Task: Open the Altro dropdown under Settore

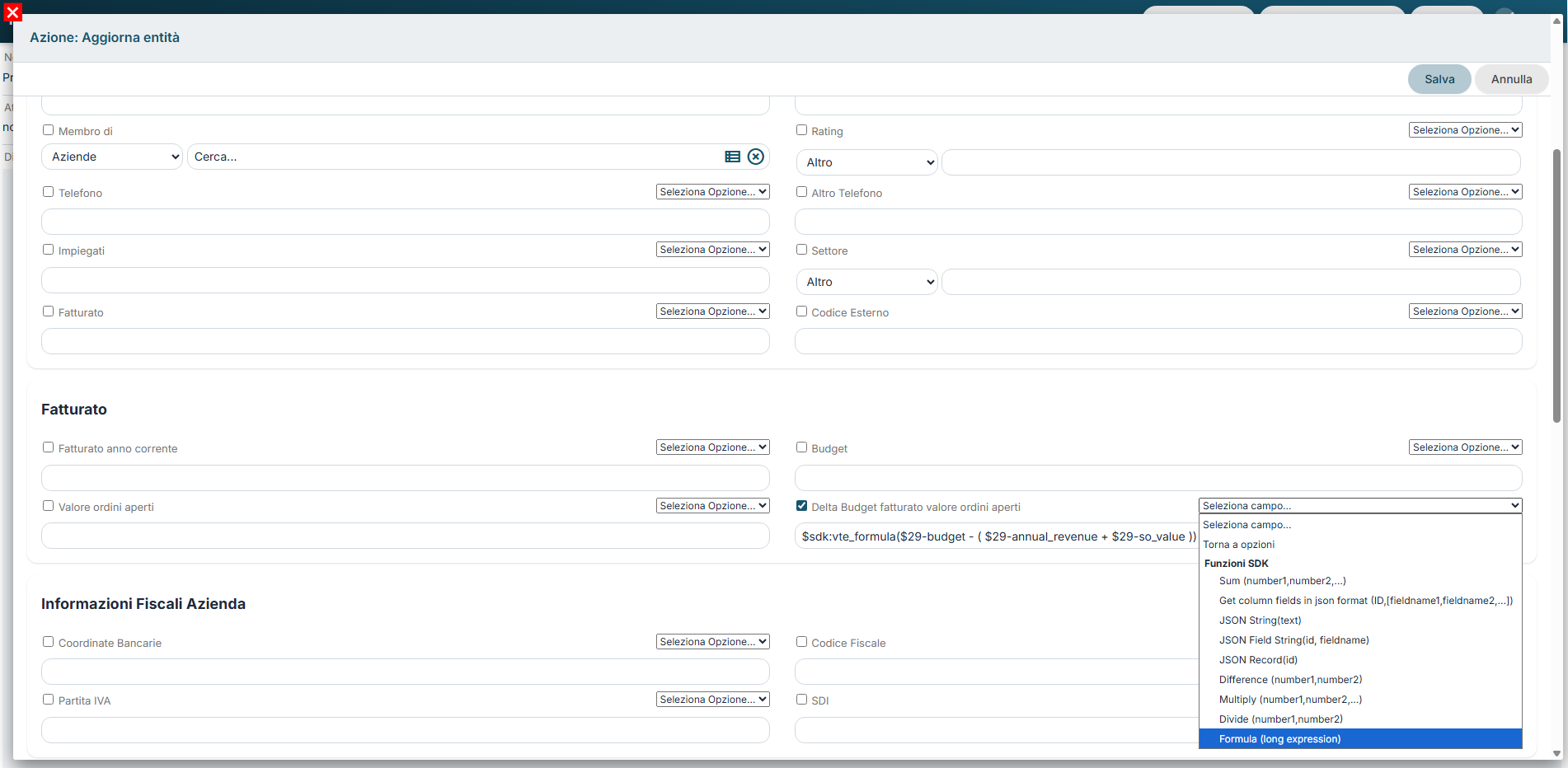Action: tap(866, 282)
